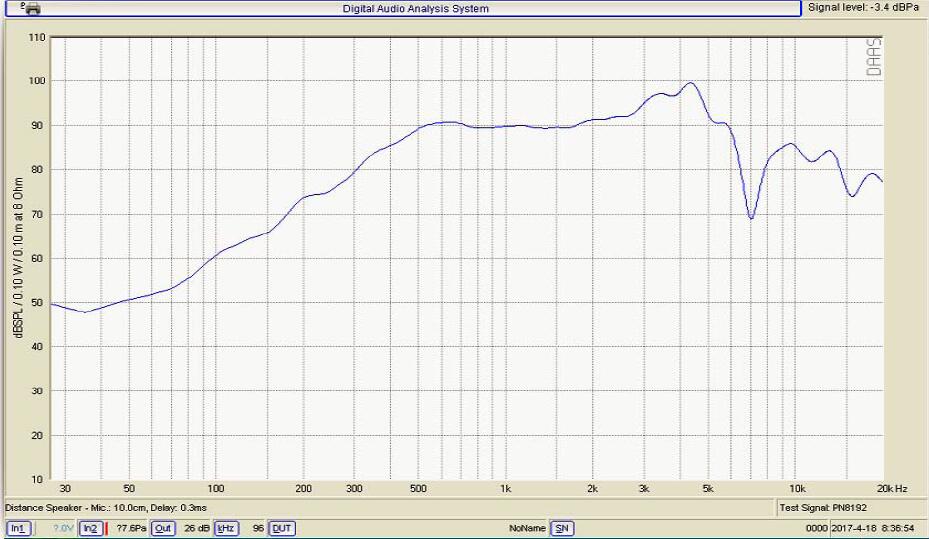The image size is (929, 539).
Task: Click the '8:36:54' time in status bar
Action: point(898,528)
